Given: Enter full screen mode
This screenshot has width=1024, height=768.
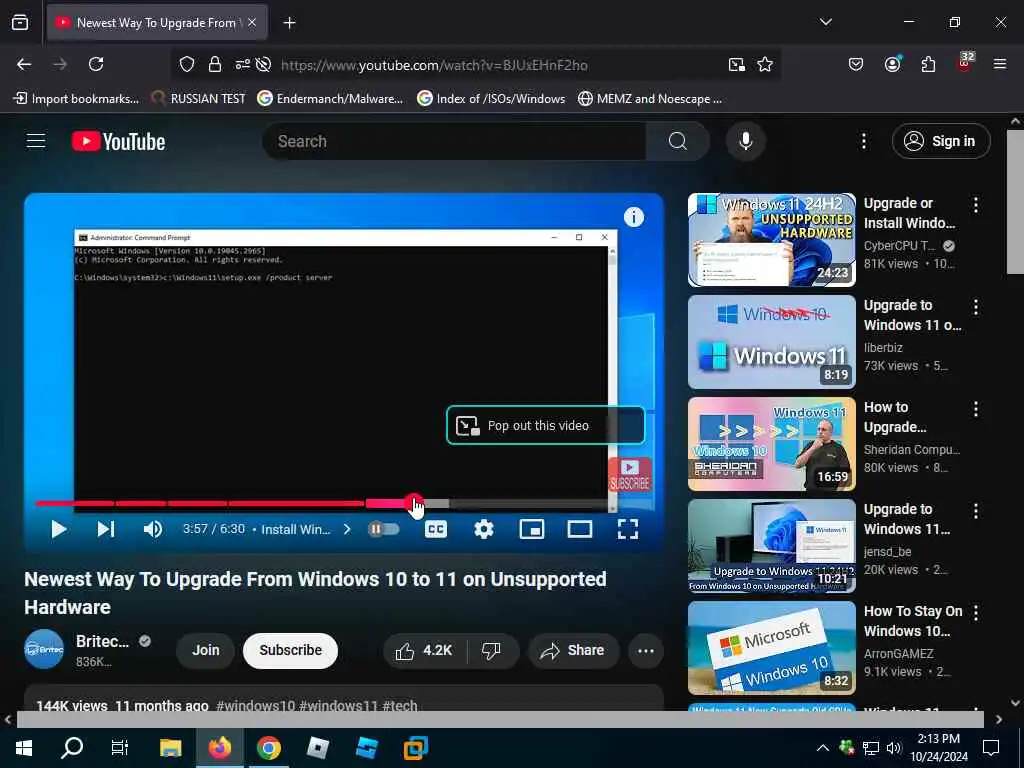Looking at the screenshot, I should [628, 529].
